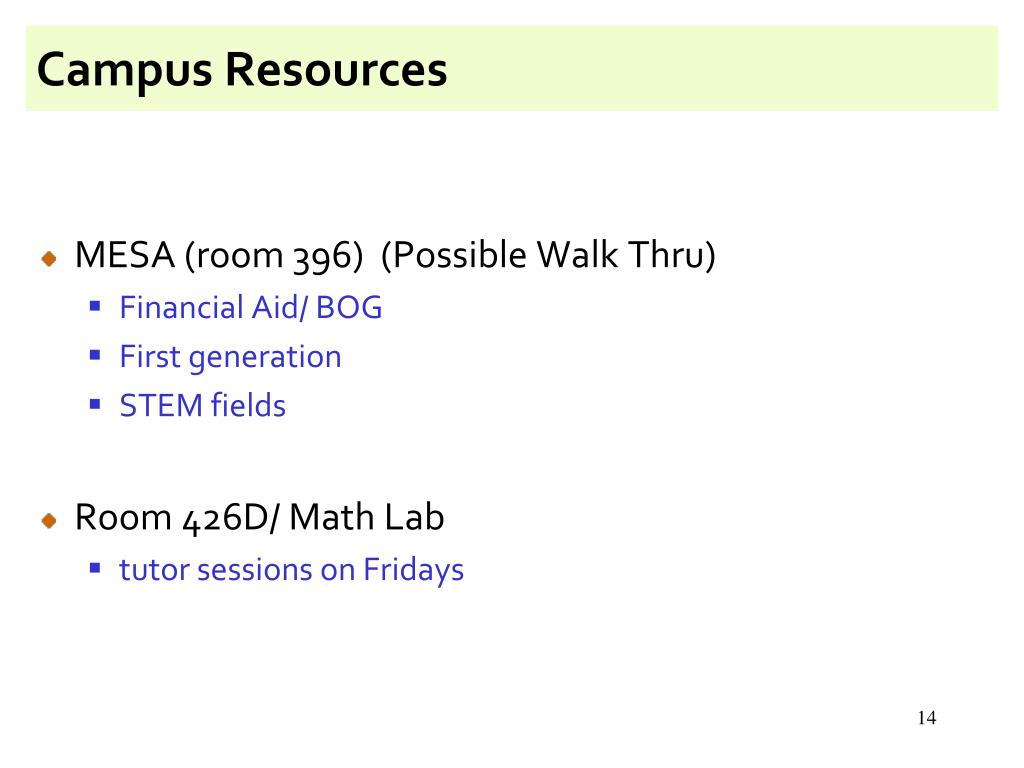This screenshot has width=1024, height=768.
Task: Click the orange diamond bullet beside MESA
Action: (x=49, y=259)
